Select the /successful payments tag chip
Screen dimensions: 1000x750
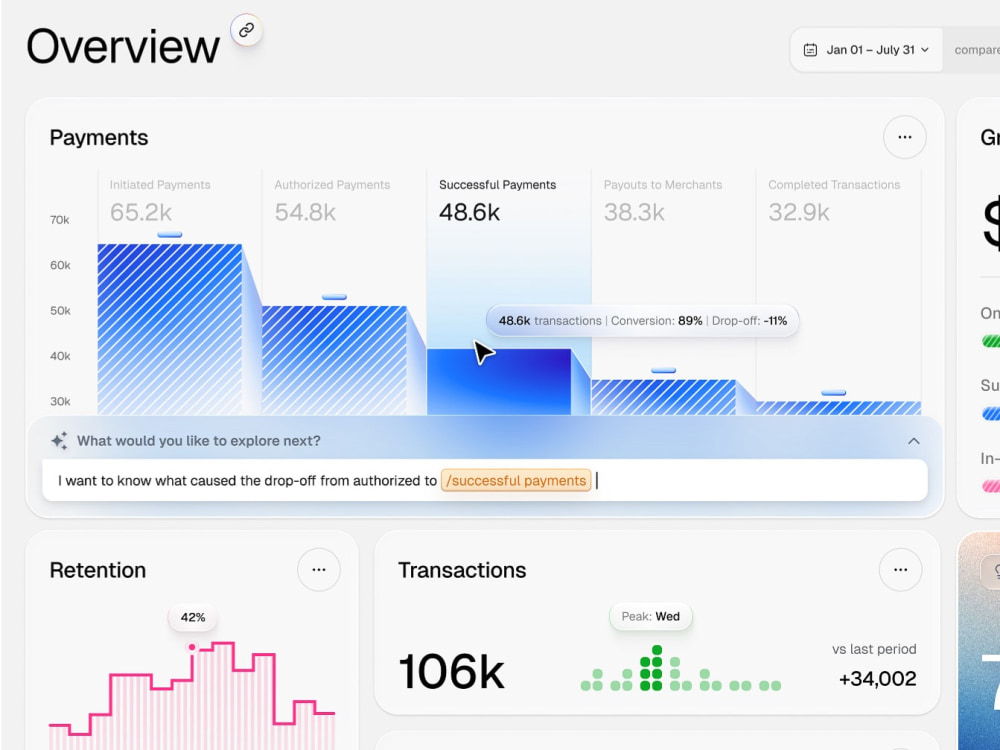click(x=516, y=480)
